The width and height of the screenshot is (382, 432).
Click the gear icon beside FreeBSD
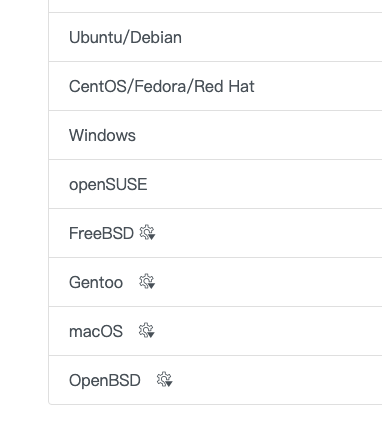[x=147, y=233]
